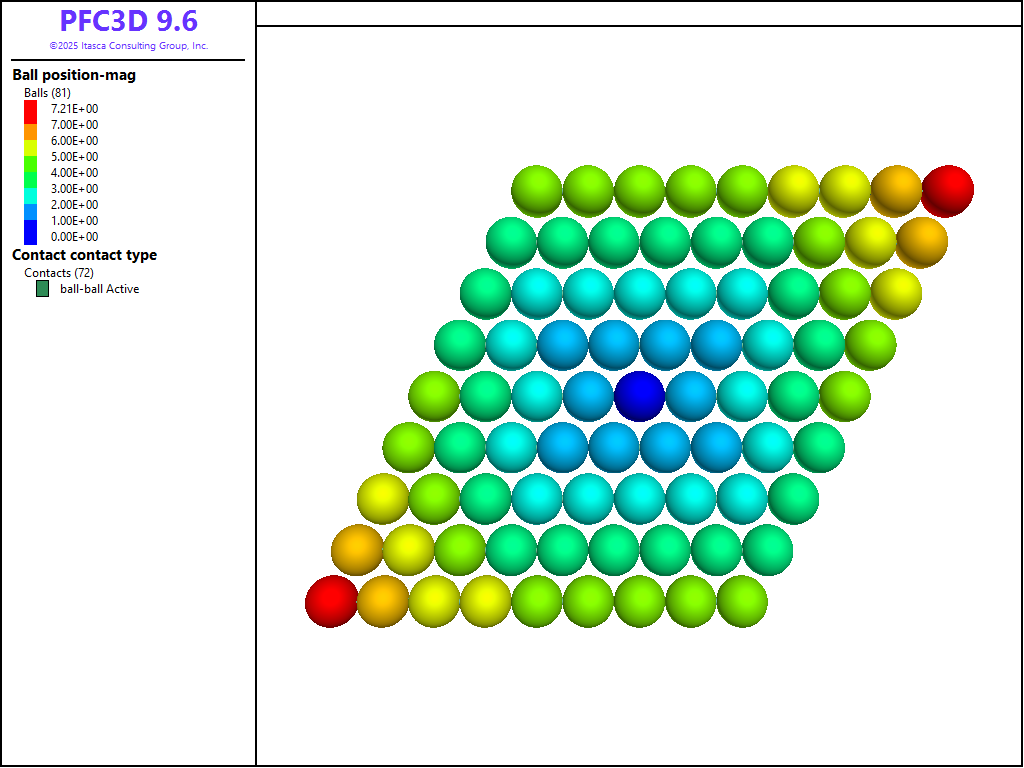Pick the red ball at bottom-left corner
The width and height of the screenshot is (1024, 768).
tap(331, 601)
